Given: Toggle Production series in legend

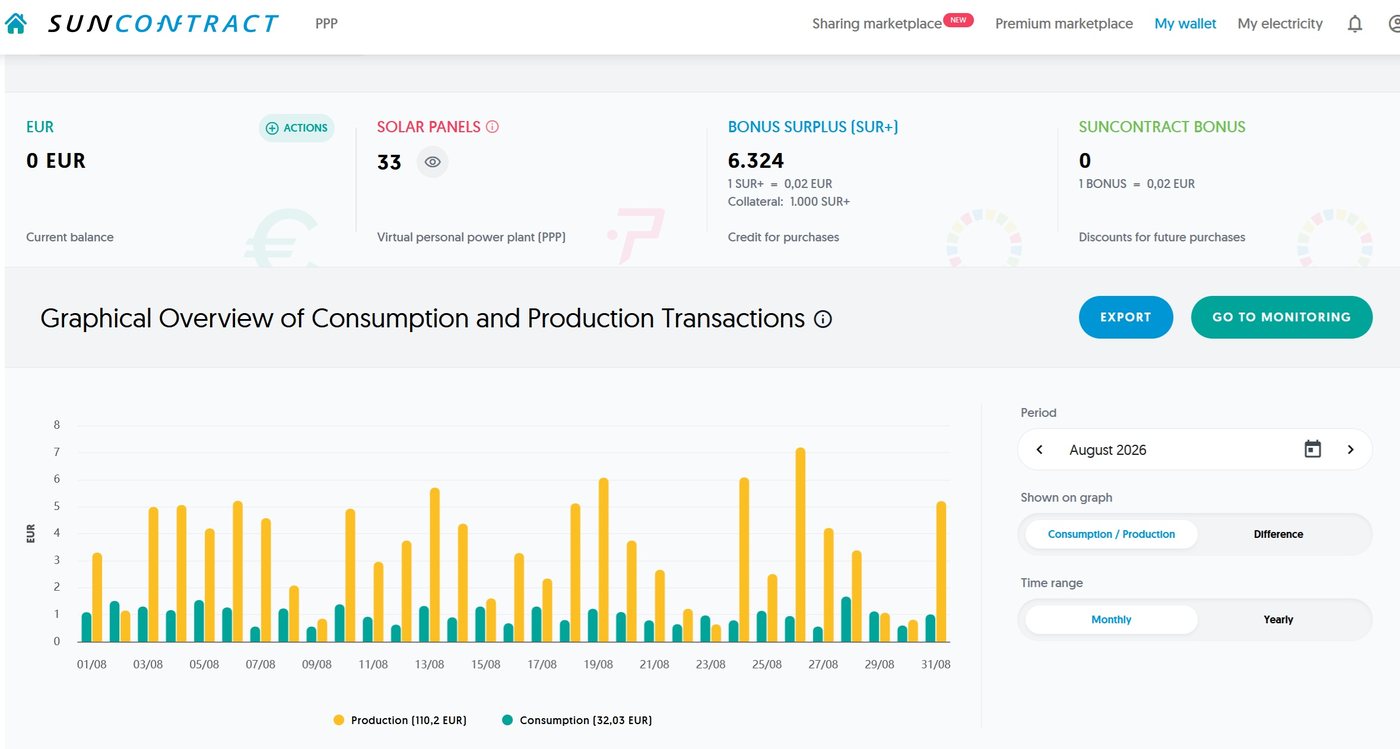Looking at the screenshot, I should tap(400, 720).
